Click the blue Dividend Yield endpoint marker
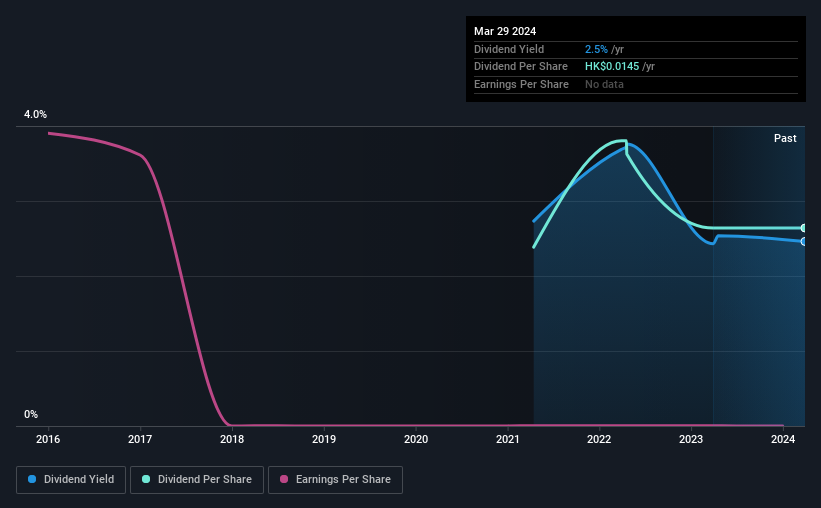The width and height of the screenshot is (821, 508). 803,241
